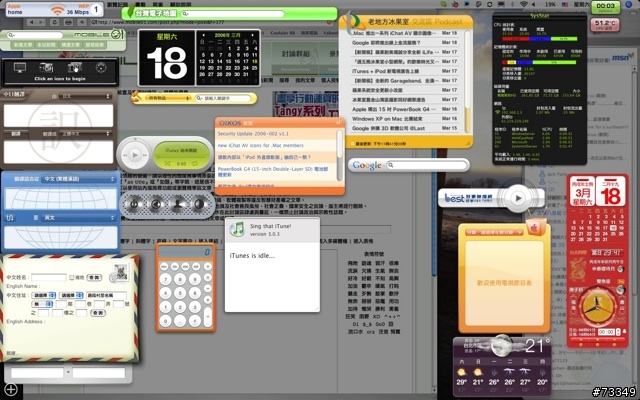Open 'new iChat AV icons for .Mac members'
The image size is (640, 400).
[x=260, y=145]
